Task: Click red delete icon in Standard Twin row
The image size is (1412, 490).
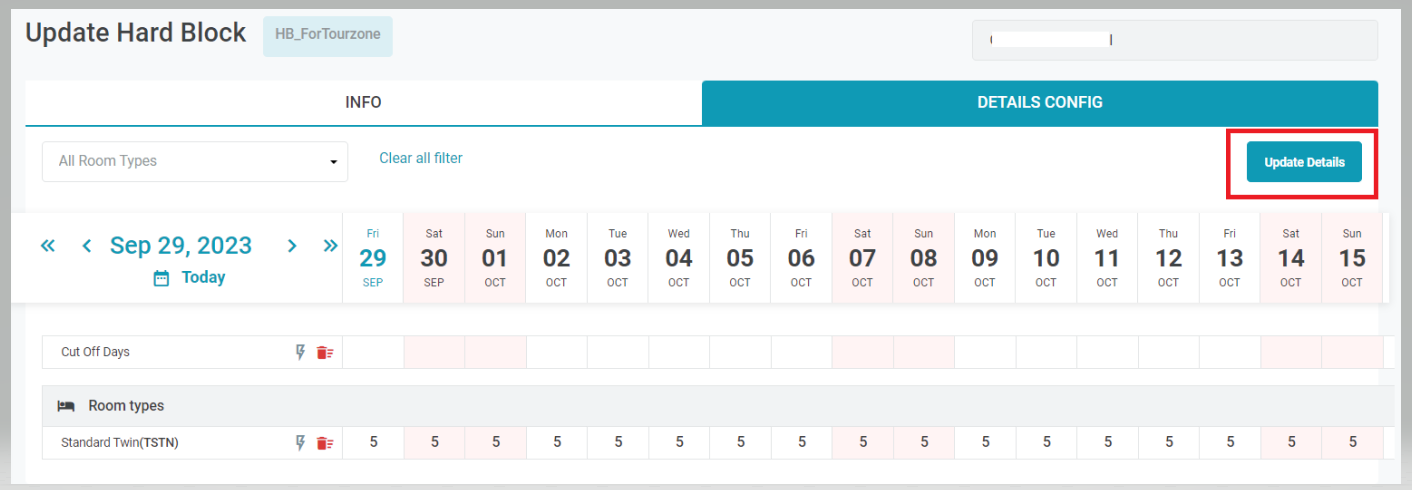Action: [325, 443]
